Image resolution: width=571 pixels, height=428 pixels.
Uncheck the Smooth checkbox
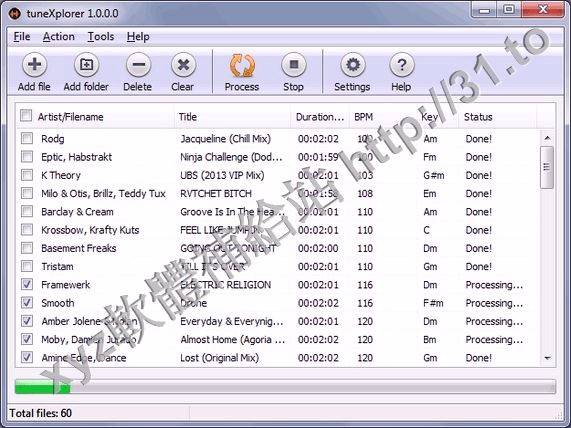tap(27, 303)
